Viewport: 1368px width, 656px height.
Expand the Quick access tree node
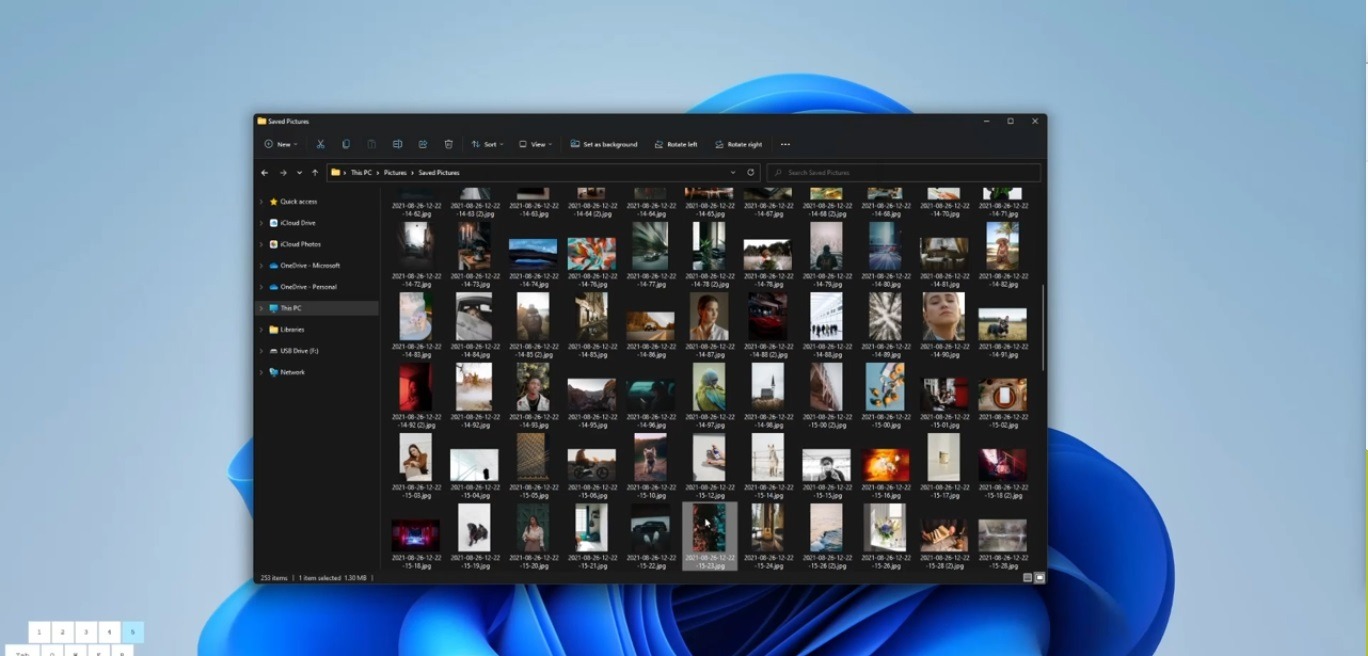tap(262, 202)
